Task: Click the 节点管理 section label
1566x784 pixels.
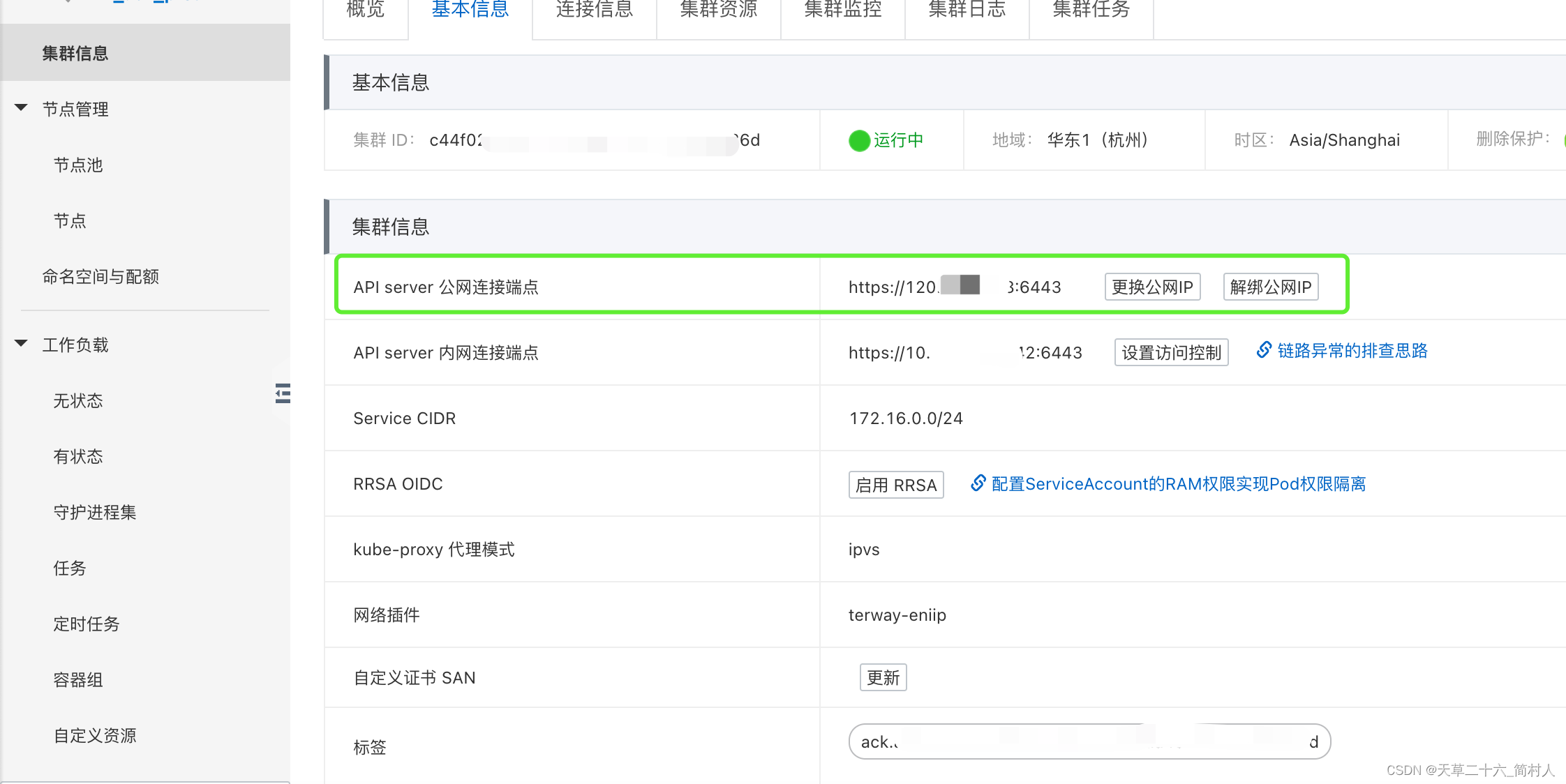Action: click(x=75, y=110)
